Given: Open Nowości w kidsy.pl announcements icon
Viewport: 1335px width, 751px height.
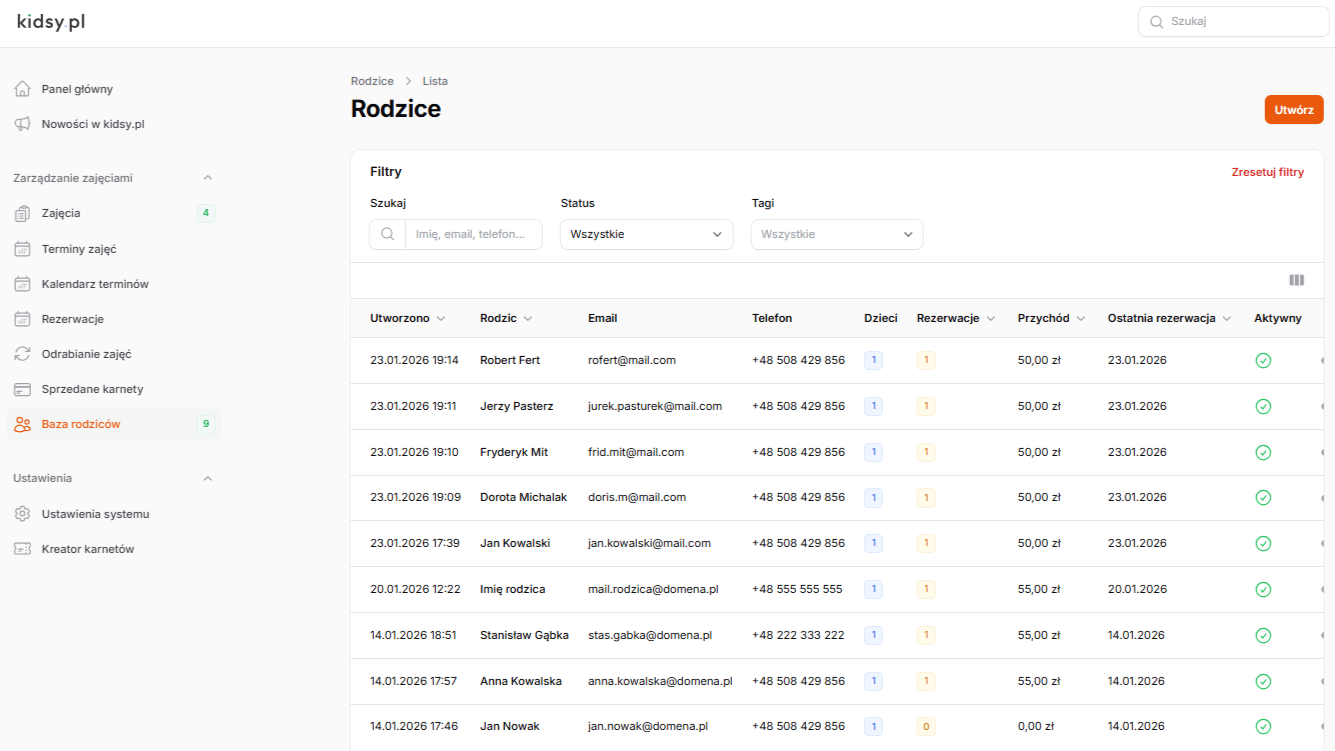Looking at the screenshot, I should pyautogui.click(x=22, y=124).
